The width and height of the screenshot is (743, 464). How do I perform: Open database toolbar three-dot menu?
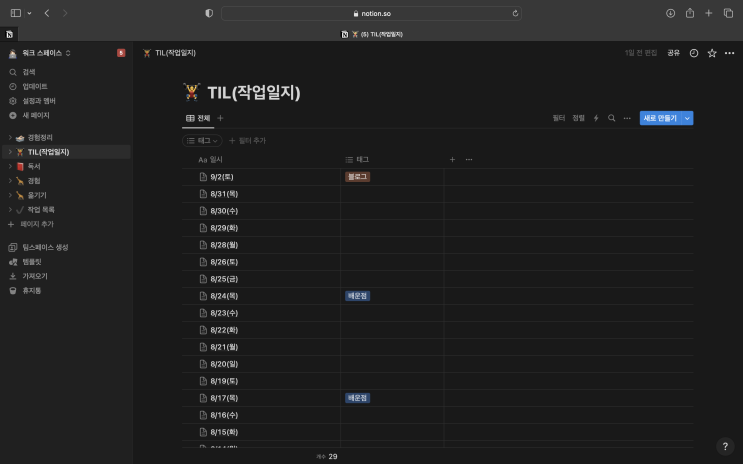(x=627, y=118)
